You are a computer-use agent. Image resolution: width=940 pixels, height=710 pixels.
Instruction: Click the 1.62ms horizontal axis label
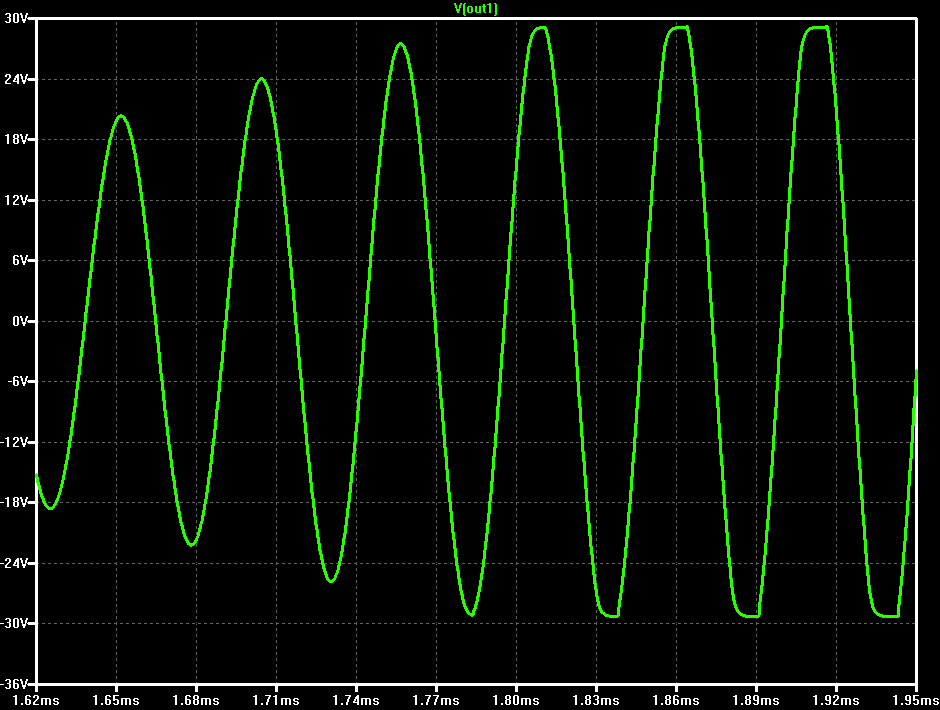pyautogui.click(x=35, y=700)
